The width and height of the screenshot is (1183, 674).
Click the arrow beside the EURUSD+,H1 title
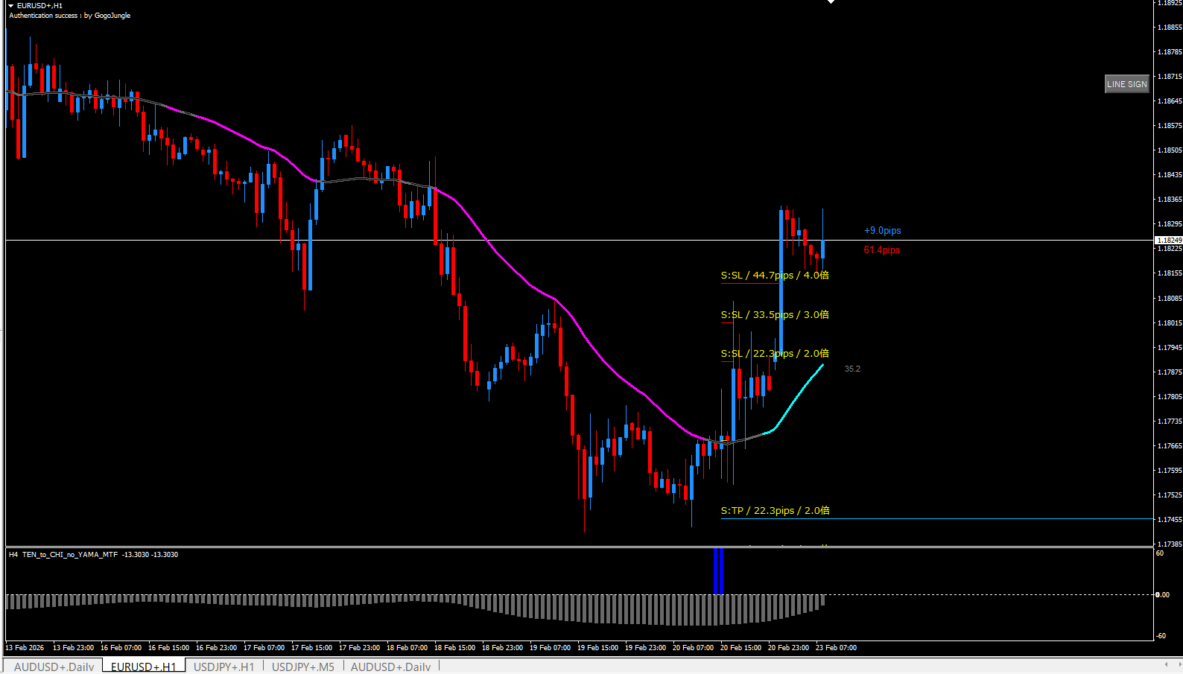click(x=11, y=6)
